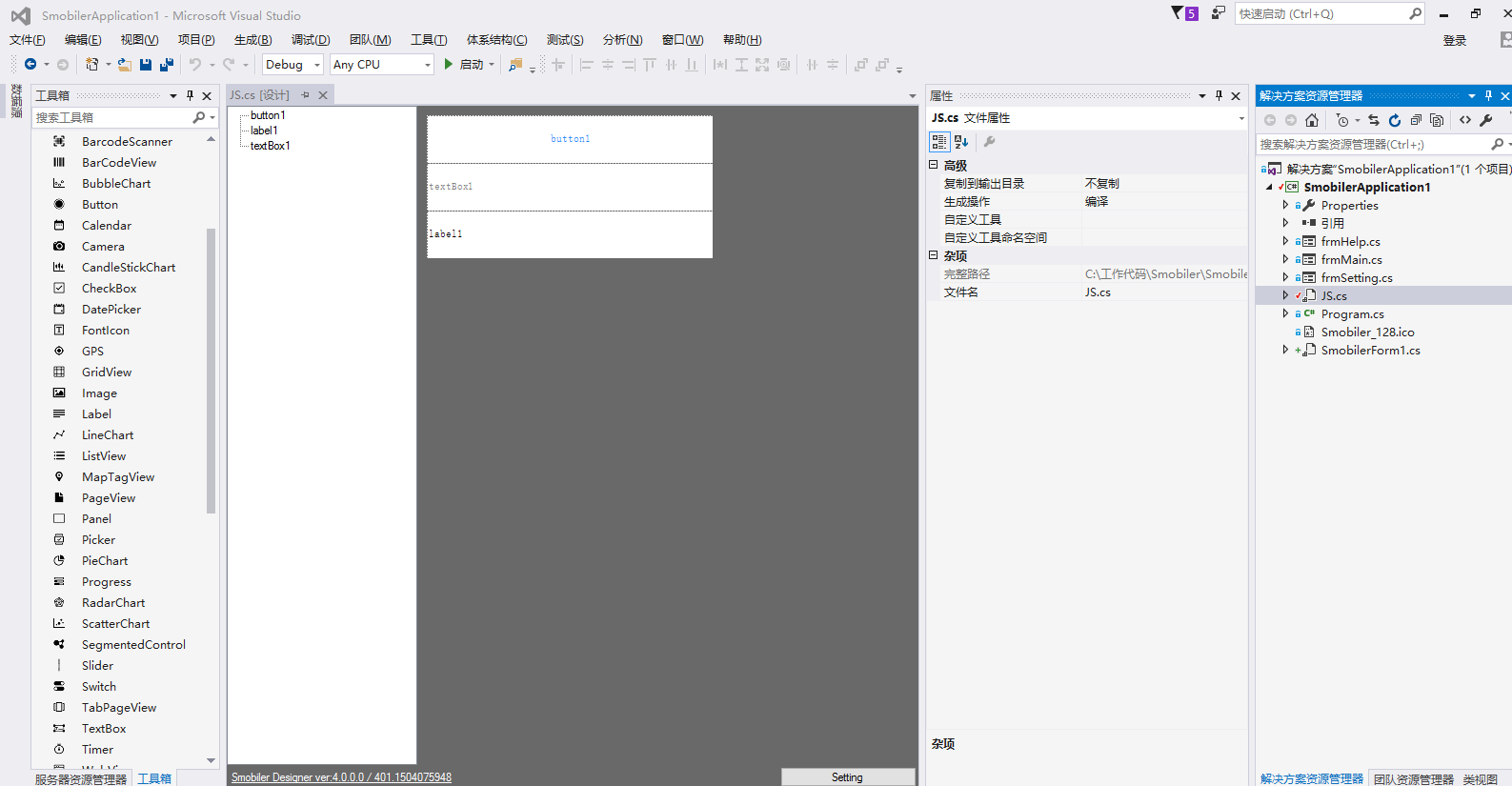The image size is (1512, 786).
Task: Select textBox1 in the control outline
Action: pyautogui.click(x=270, y=146)
